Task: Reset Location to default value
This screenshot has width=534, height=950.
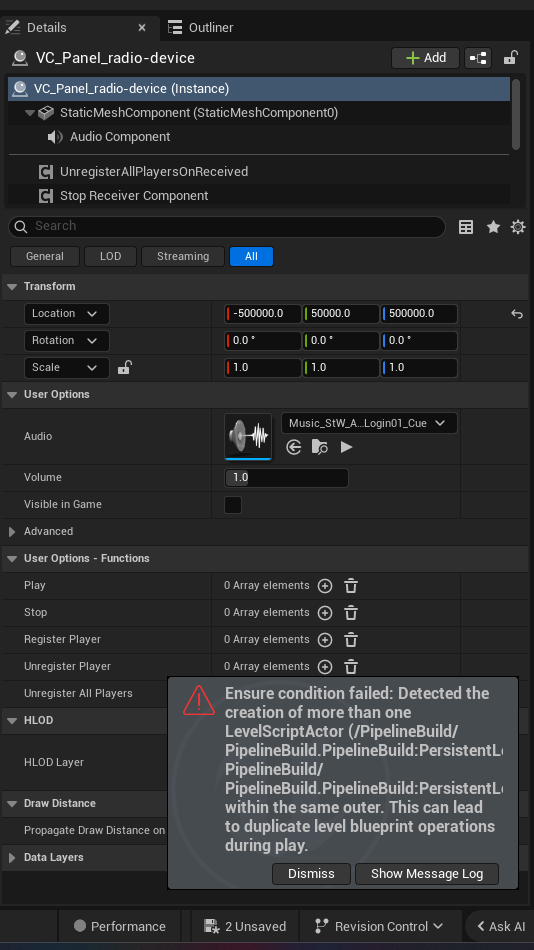Action: pyautogui.click(x=516, y=314)
